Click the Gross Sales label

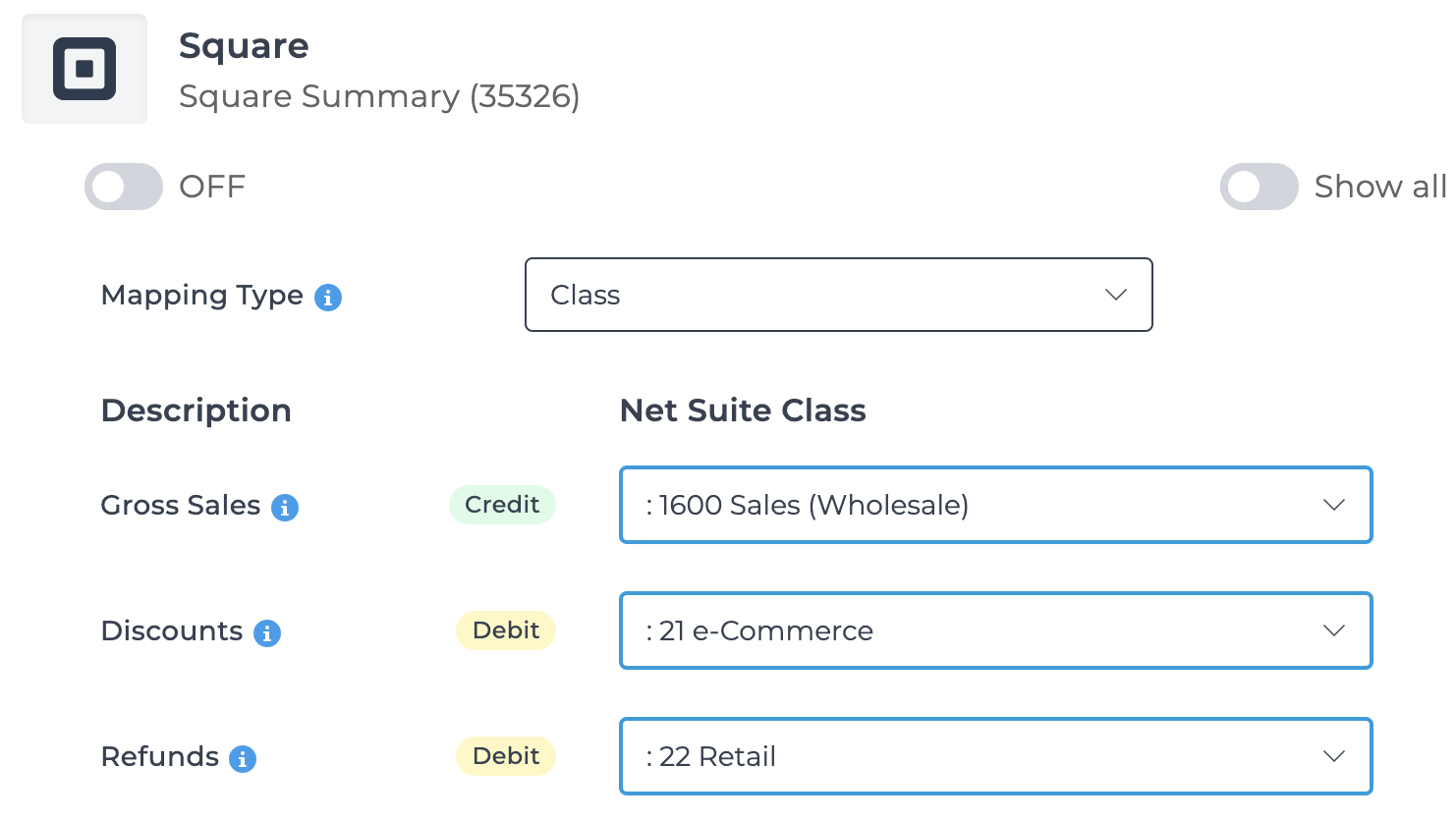[181, 505]
